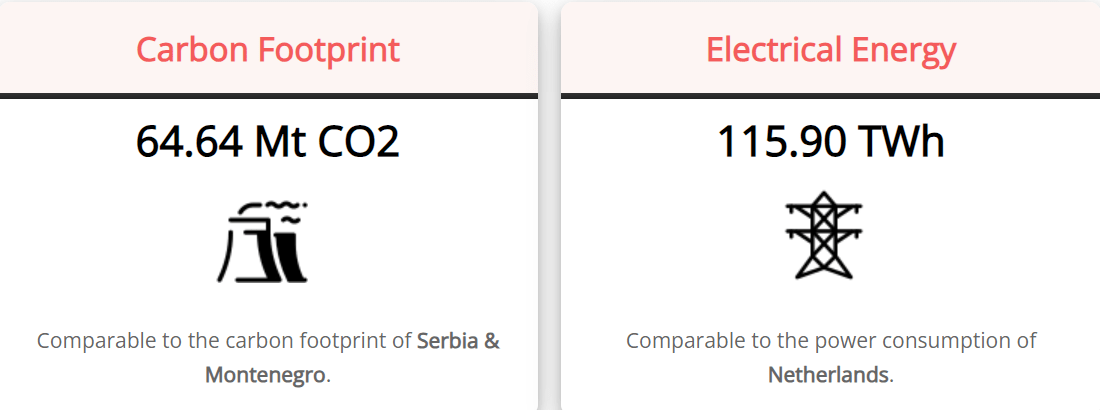Click the Mt unit in the carbon value
1100x410 pixels.
click(x=280, y=142)
